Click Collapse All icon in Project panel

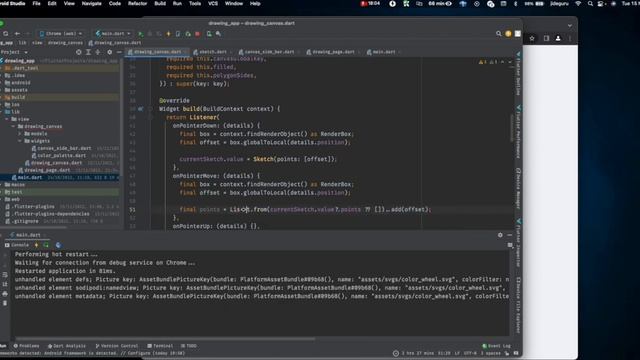point(98,52)
